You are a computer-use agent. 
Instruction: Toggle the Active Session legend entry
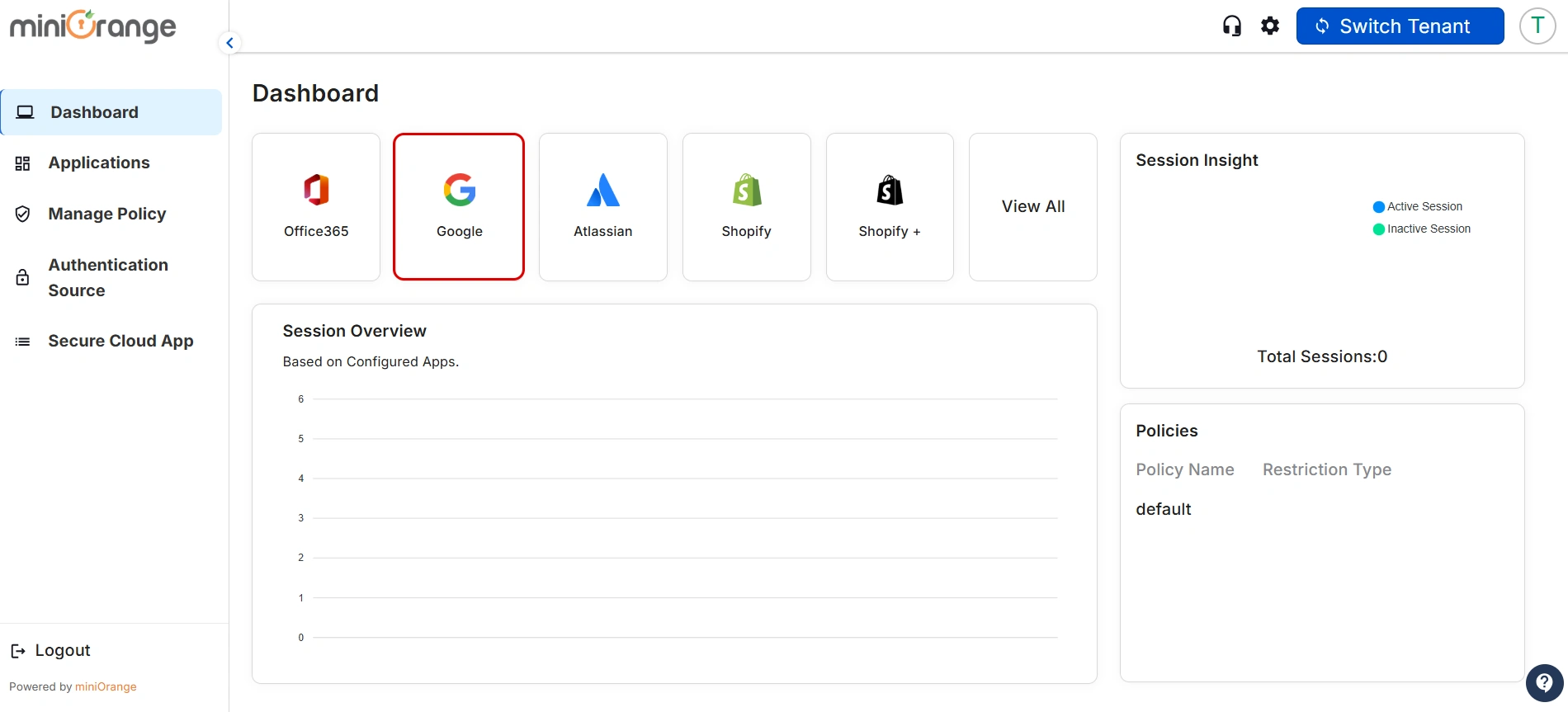[1417, 207]
